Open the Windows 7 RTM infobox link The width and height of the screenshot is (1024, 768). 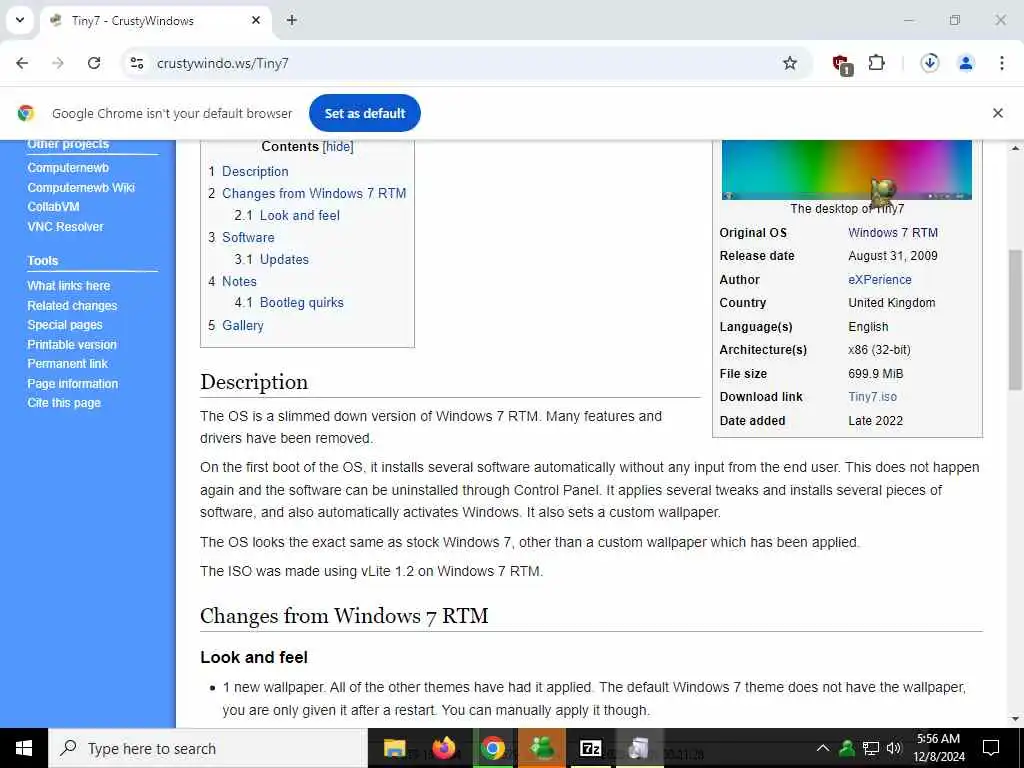point(893,232)
